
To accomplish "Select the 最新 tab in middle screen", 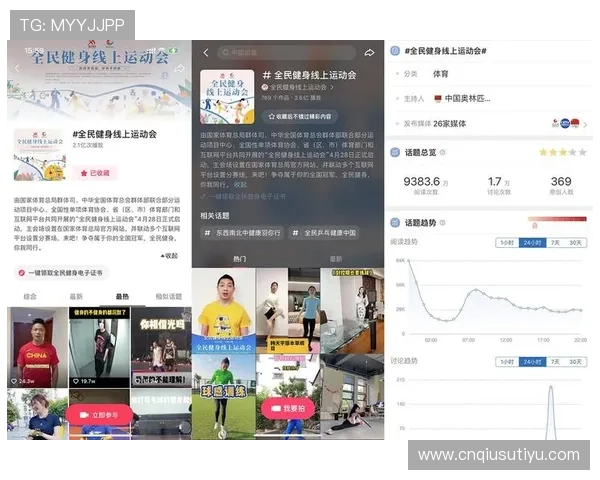I will click(x=336, y=259).
